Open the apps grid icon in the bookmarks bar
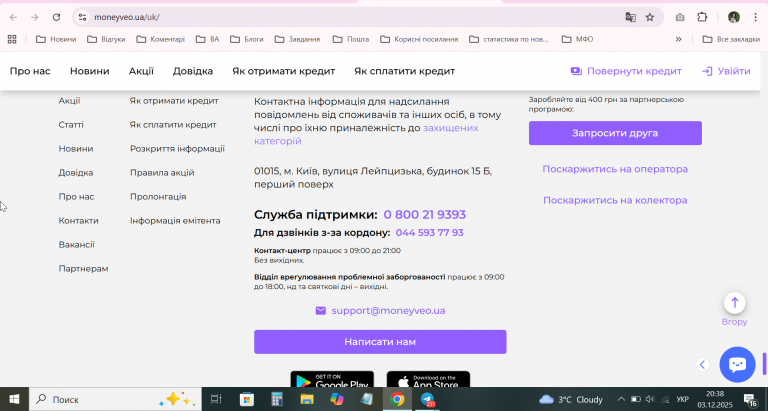This screenshot has height=411, width=768. (x=12, y=39)
